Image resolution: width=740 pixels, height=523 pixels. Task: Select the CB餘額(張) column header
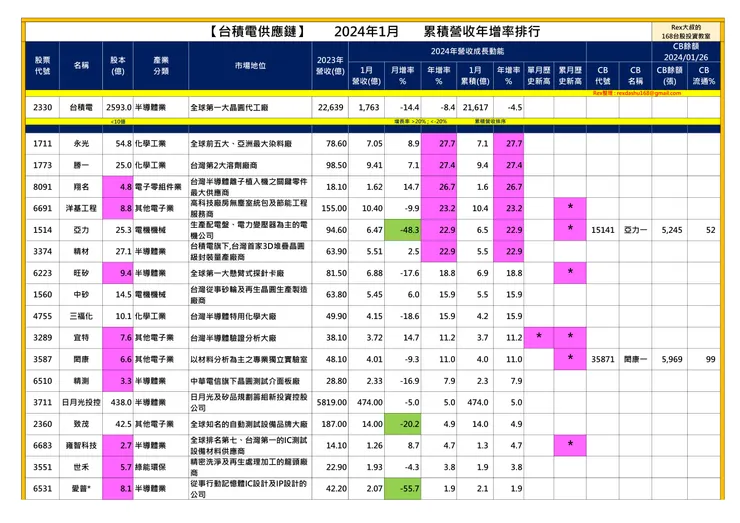[x=669, y=76]
